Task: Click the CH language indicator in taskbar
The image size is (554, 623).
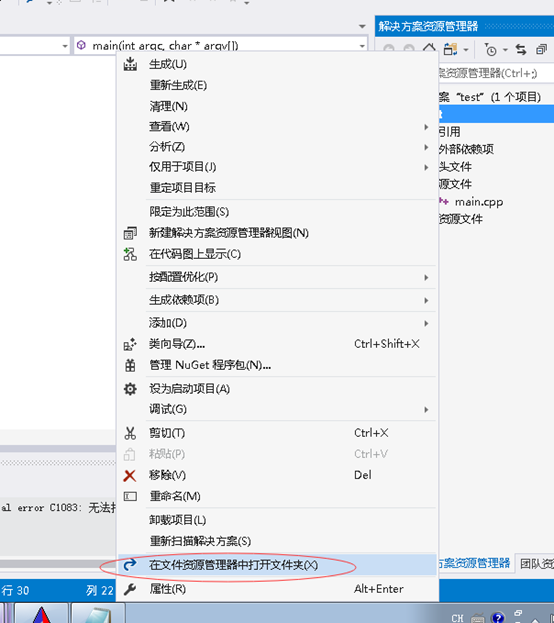Action: pyautogui.click(x=457, y=618)
